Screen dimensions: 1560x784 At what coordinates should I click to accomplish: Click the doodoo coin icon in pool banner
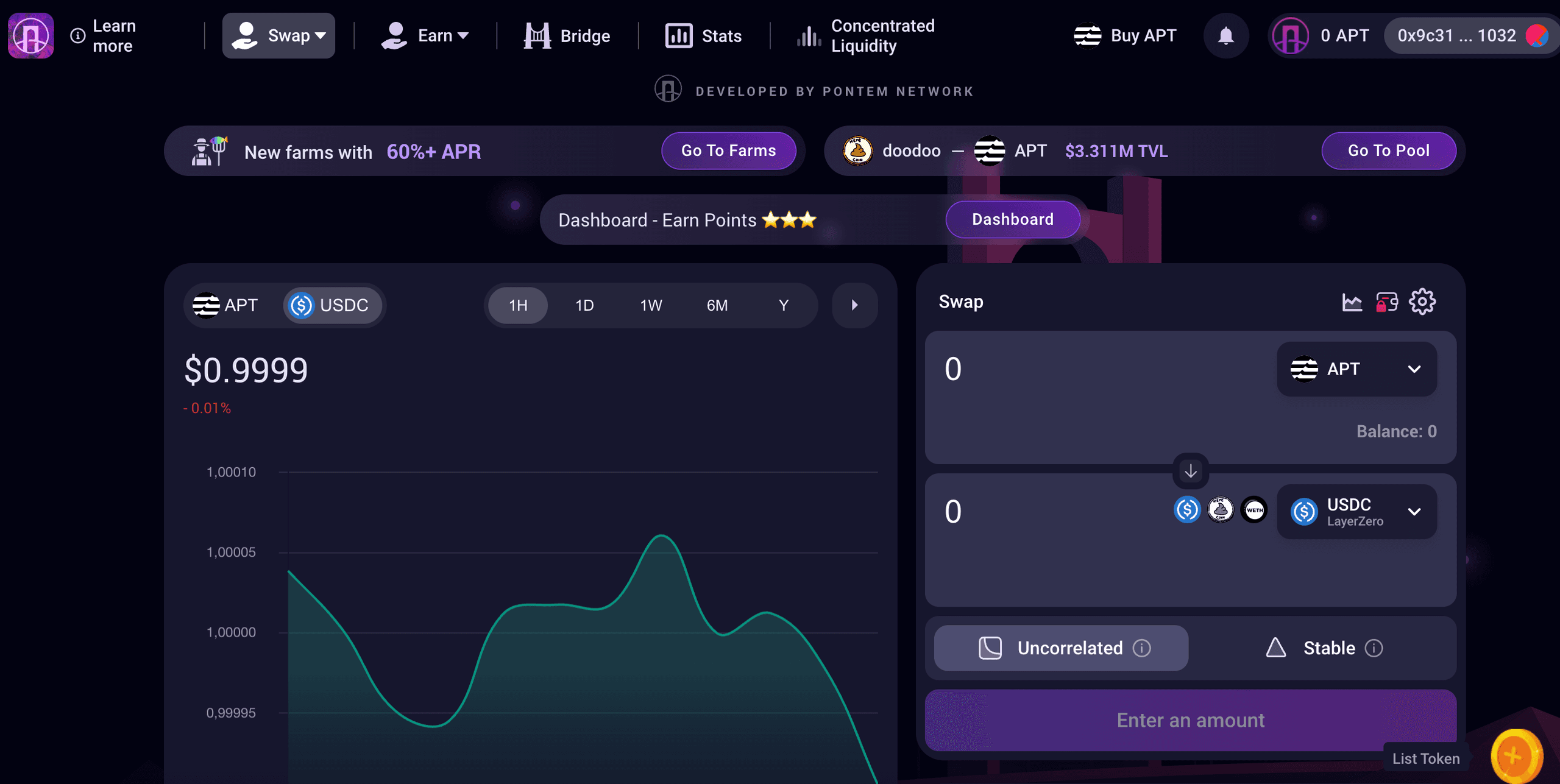(857, 151)
